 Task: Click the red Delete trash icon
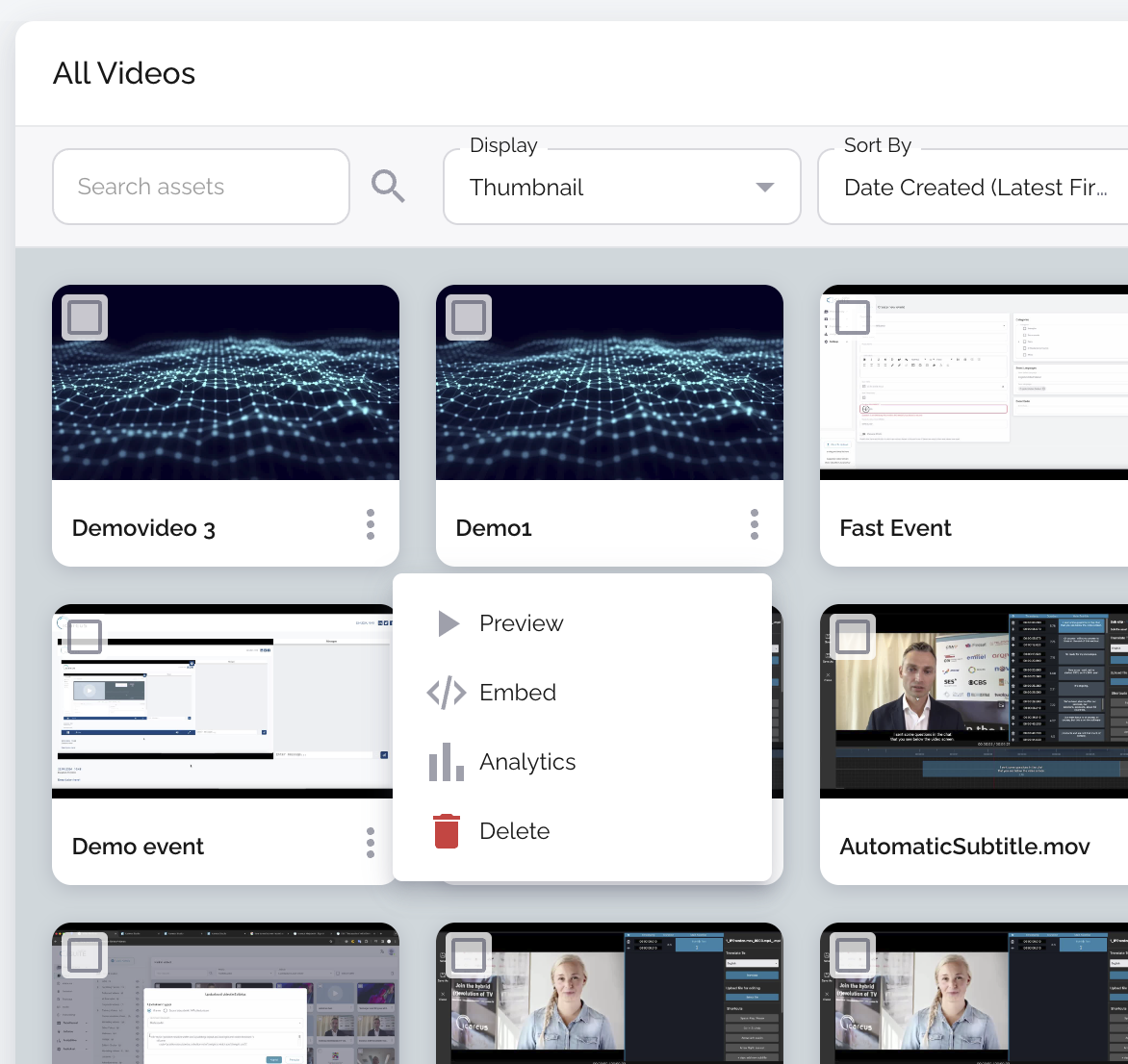(447, 831)
